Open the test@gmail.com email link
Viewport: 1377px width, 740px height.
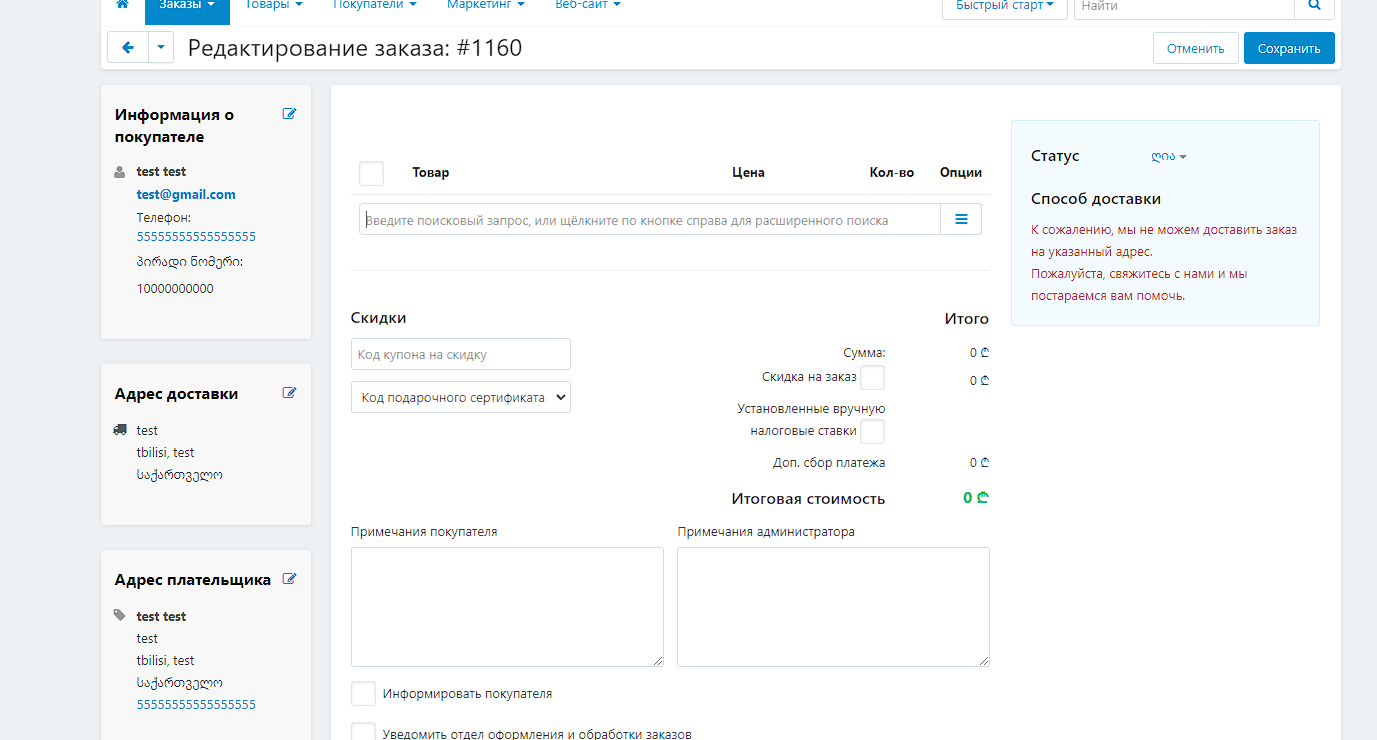tap(186, 194)
